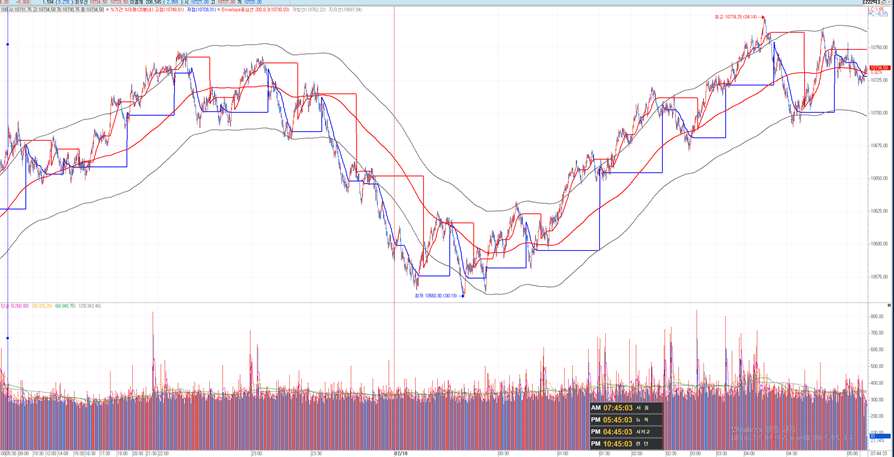Image resolution: width=894 pixels, height=457 pixels.
Task: Click the 10600.00 price axis label
Action: click(879, 243)
